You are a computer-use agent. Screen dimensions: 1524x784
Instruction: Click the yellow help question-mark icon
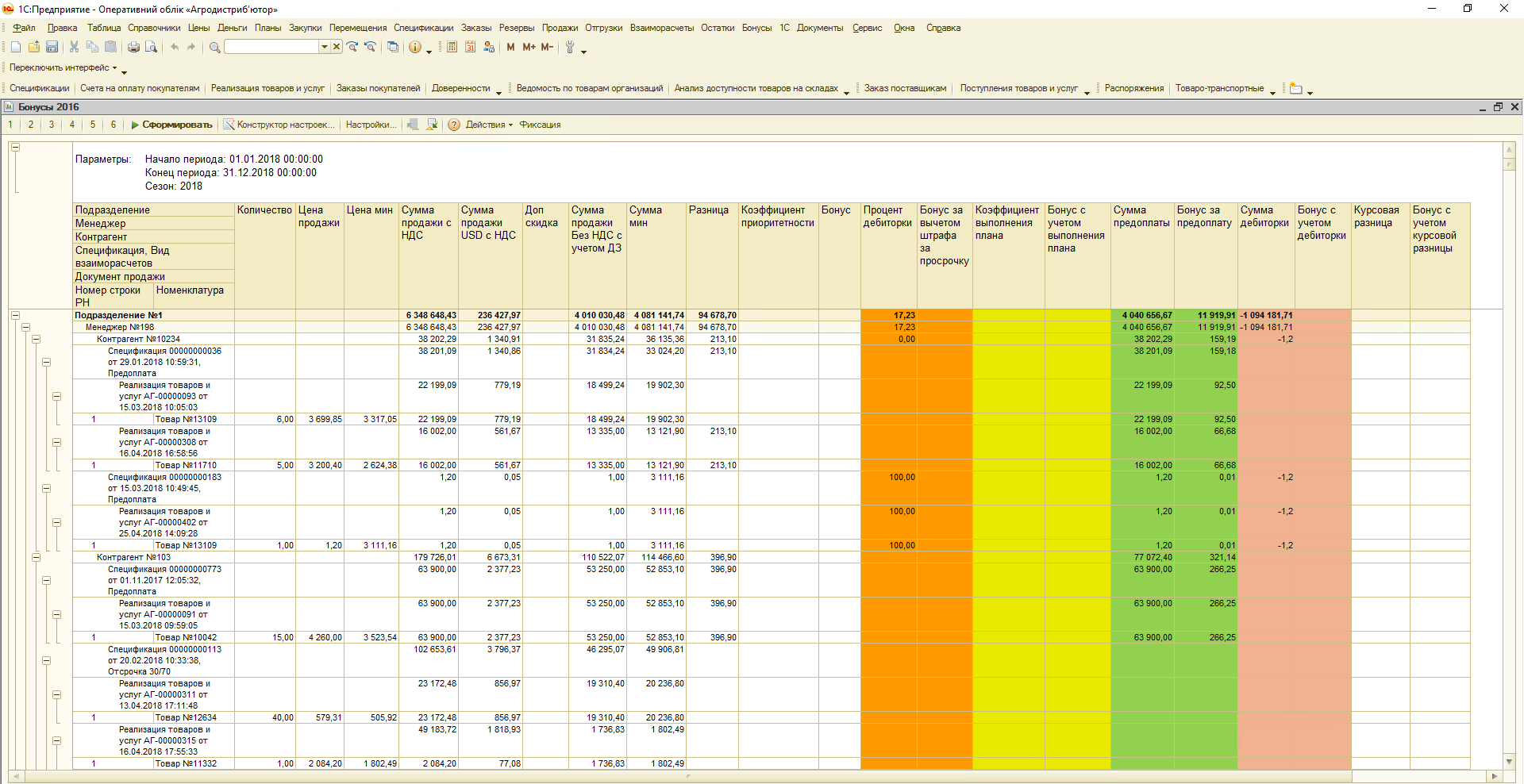tap(454, 125)
